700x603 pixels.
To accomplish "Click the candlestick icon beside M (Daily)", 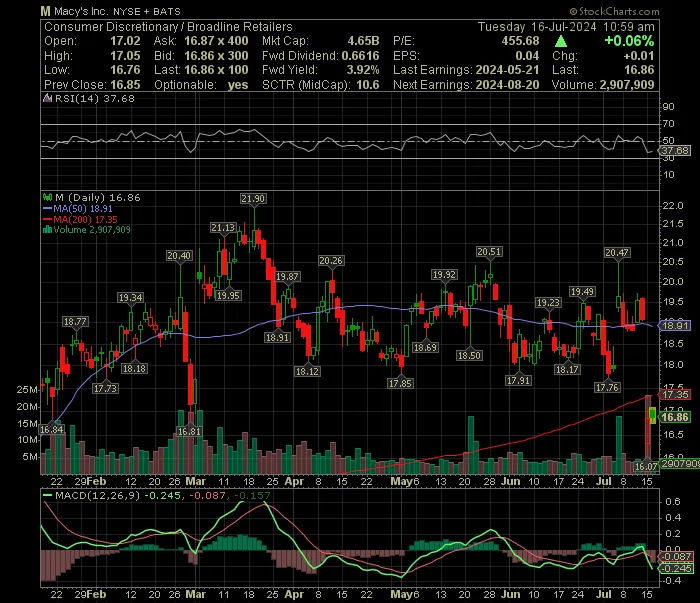I will tap(47, 197).
